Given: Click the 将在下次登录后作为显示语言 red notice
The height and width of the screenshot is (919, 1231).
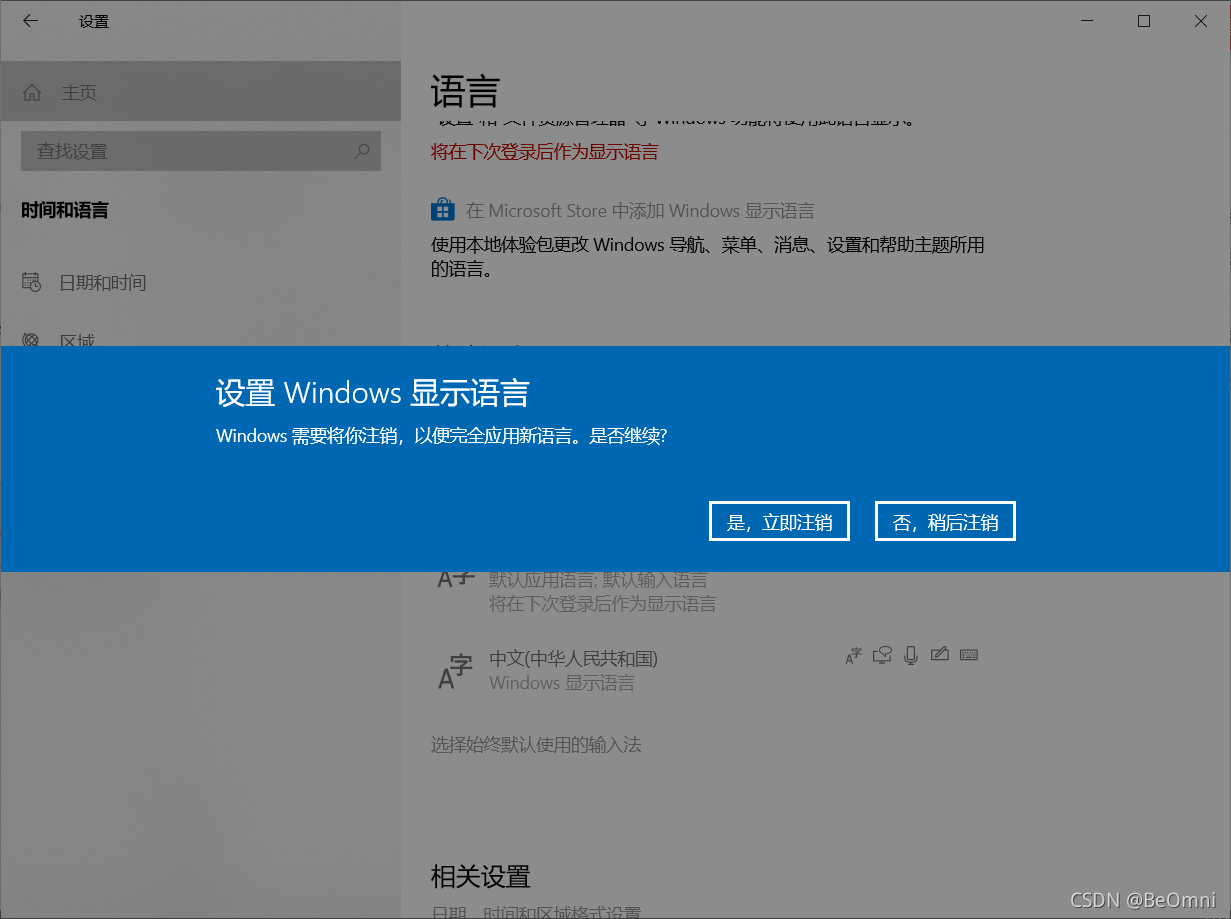Looking at the screenshot, I should [545, 152].
